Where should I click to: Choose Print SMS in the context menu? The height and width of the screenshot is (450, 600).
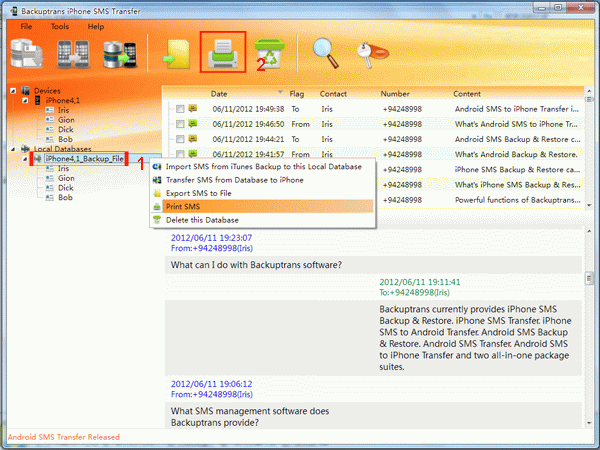[x=262, y=207]
